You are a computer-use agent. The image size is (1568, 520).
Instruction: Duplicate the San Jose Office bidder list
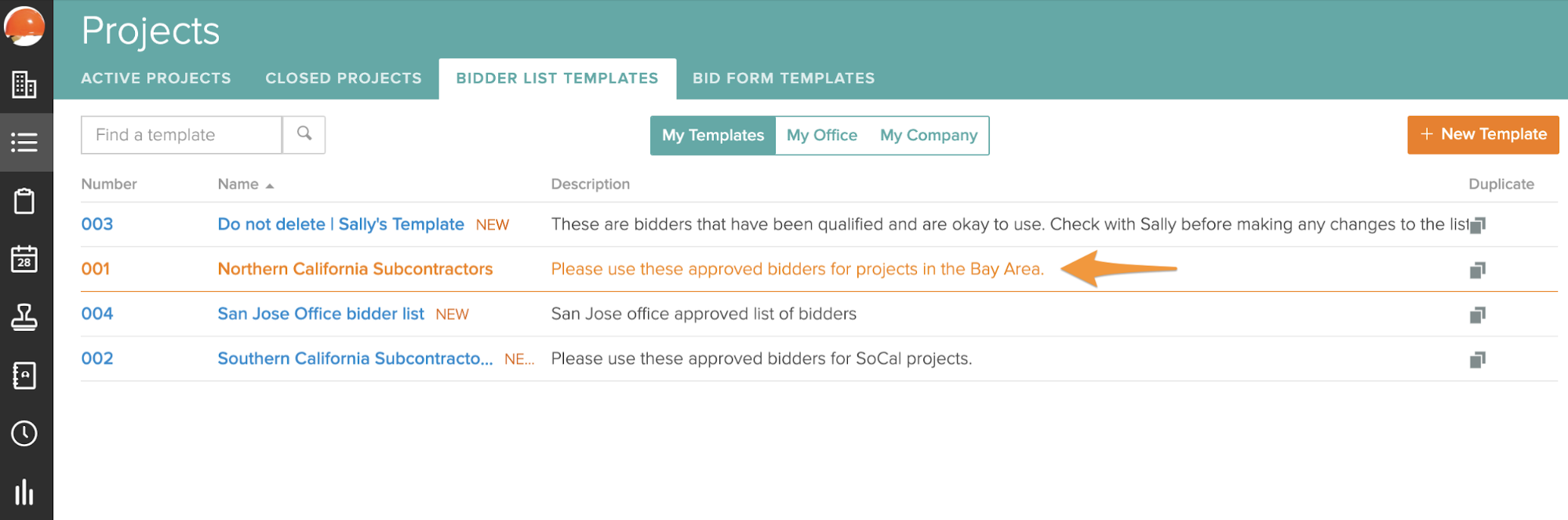(1477, 315)
